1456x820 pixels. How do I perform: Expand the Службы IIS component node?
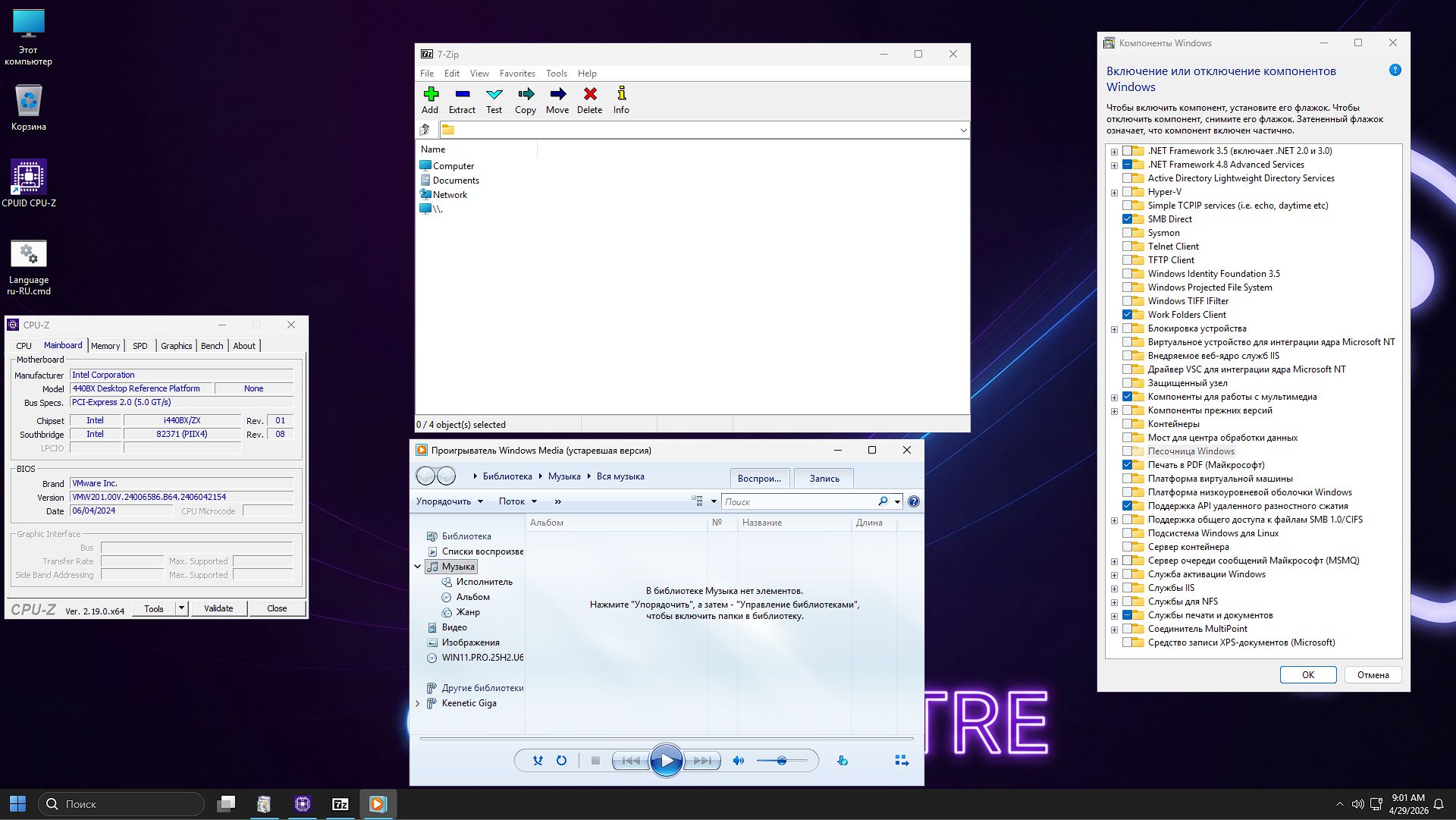(1114, 588)
